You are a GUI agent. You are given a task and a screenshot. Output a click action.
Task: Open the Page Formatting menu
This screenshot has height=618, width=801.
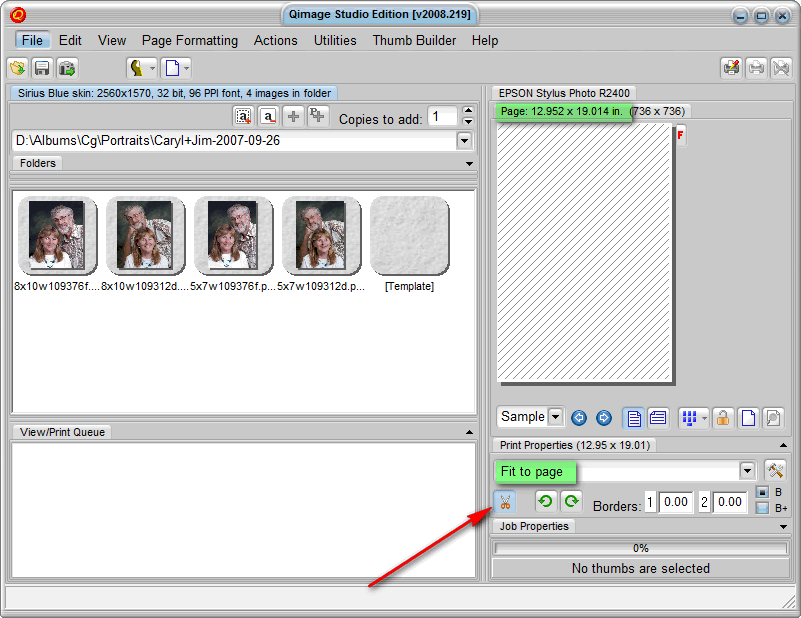pyautogui.click(x=190, y=40)
